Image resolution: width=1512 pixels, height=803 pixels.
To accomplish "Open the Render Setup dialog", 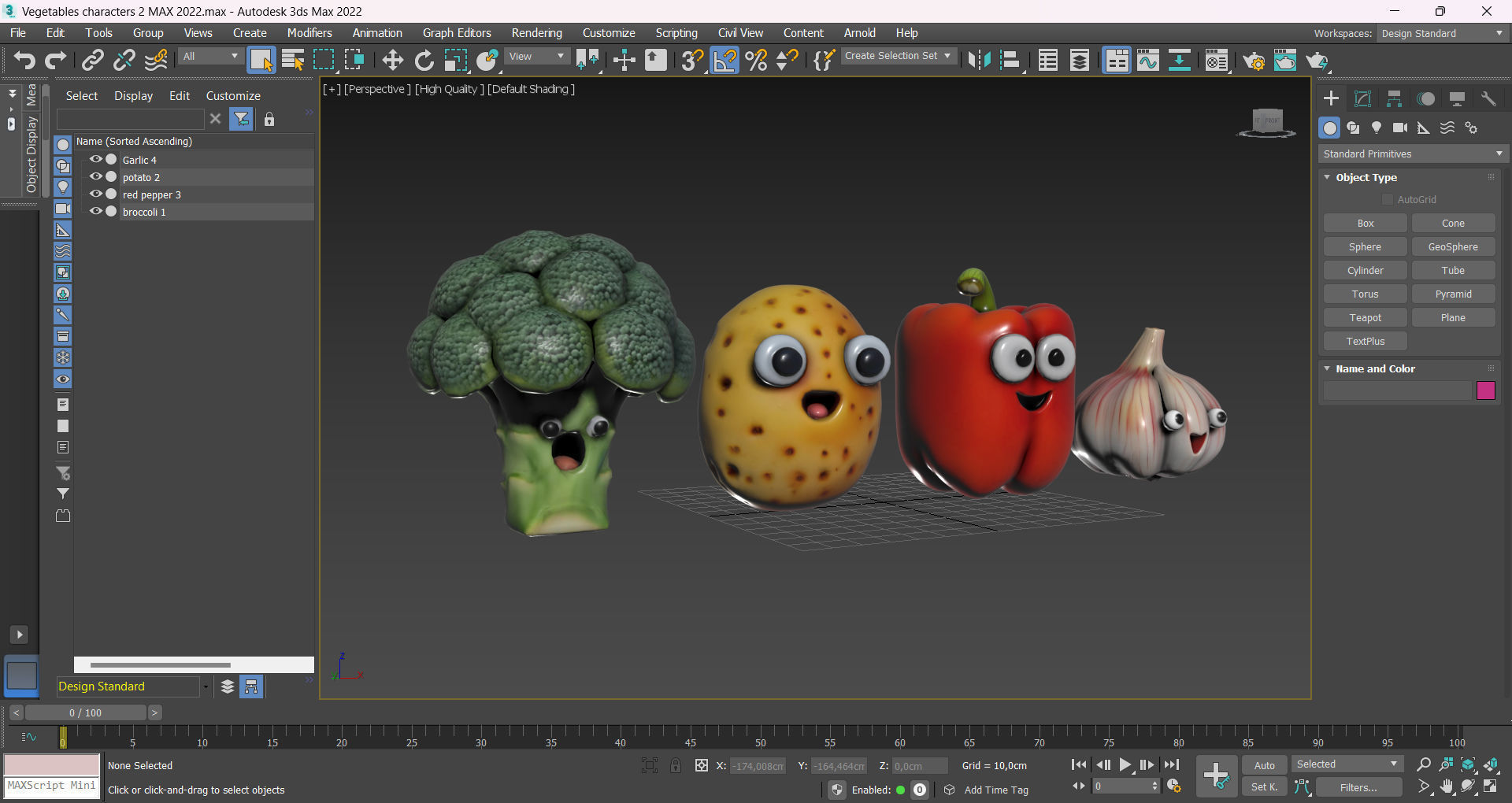I will click(1254, 60).
